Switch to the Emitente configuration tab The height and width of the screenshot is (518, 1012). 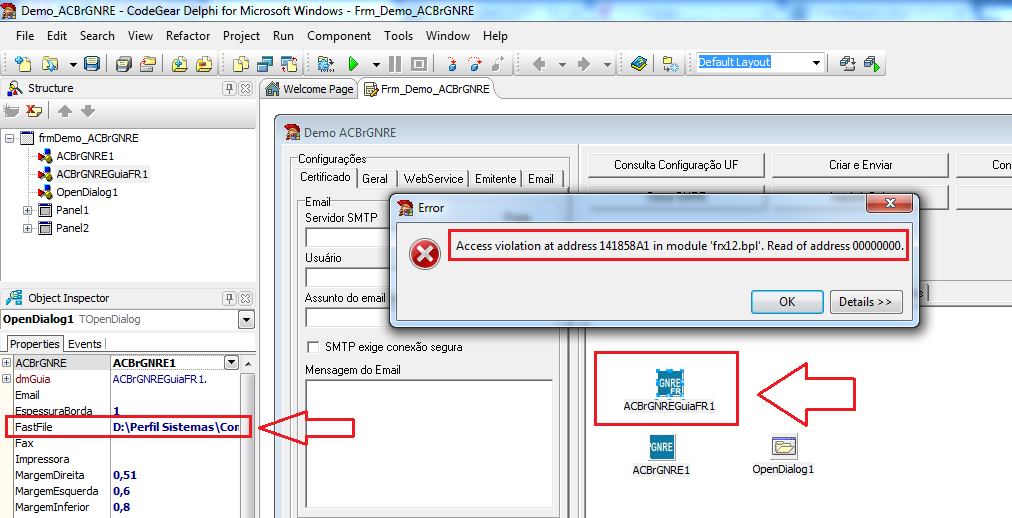click(496, 179)
